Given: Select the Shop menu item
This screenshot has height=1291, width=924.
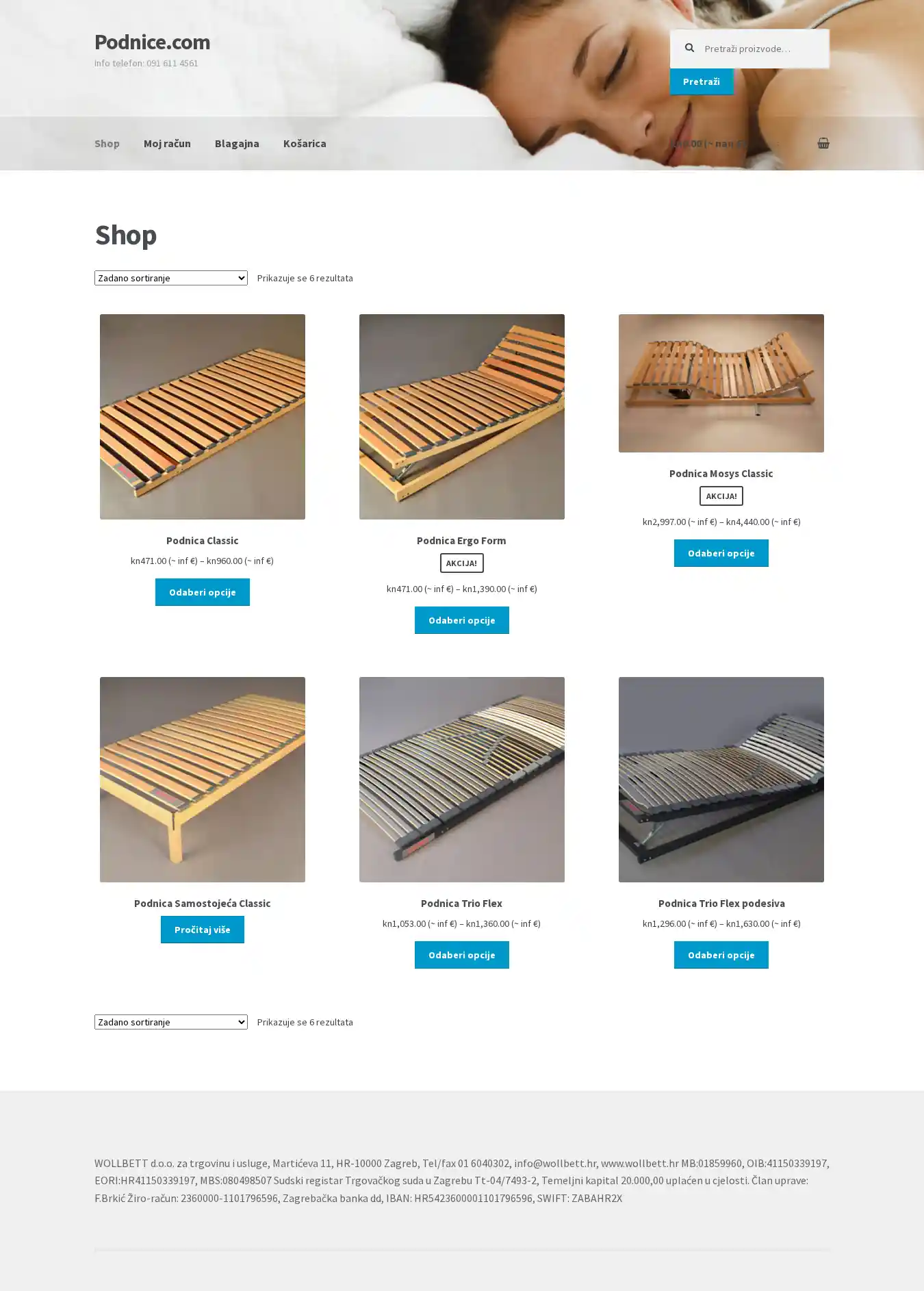Looking at the screenshot, I should [x=107, y=143].
